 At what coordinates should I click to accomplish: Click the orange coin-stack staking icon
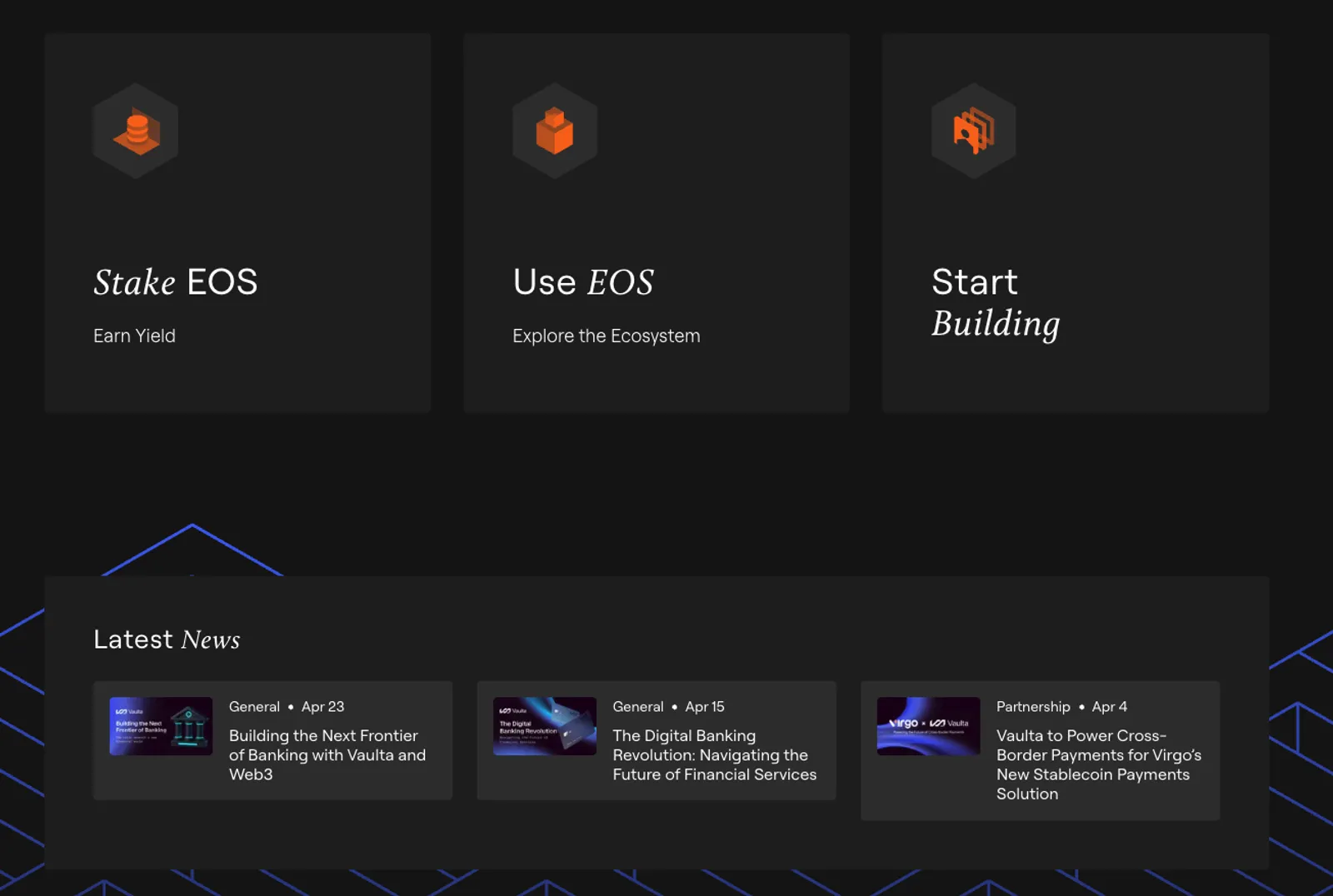pyautogui.click(x=136, y=131)
